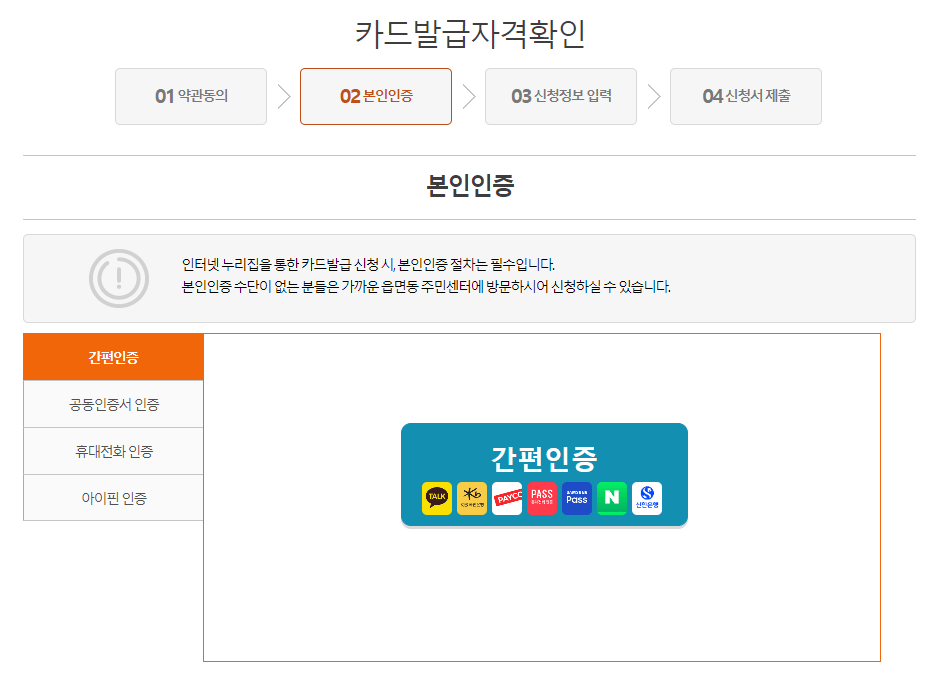Switch to 아이핀 인증

pyautogui.click(x=113, y=497)
